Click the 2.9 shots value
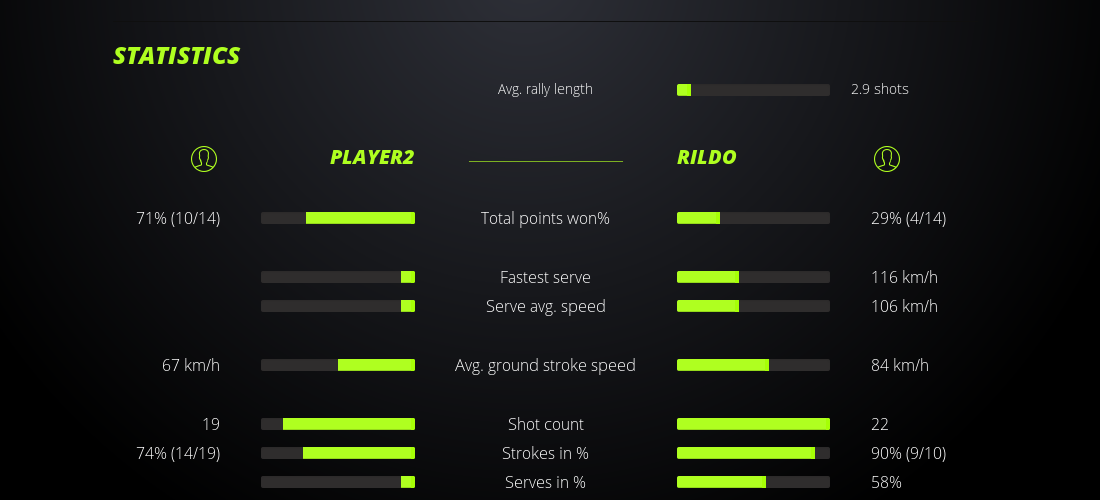 (880, 89)
